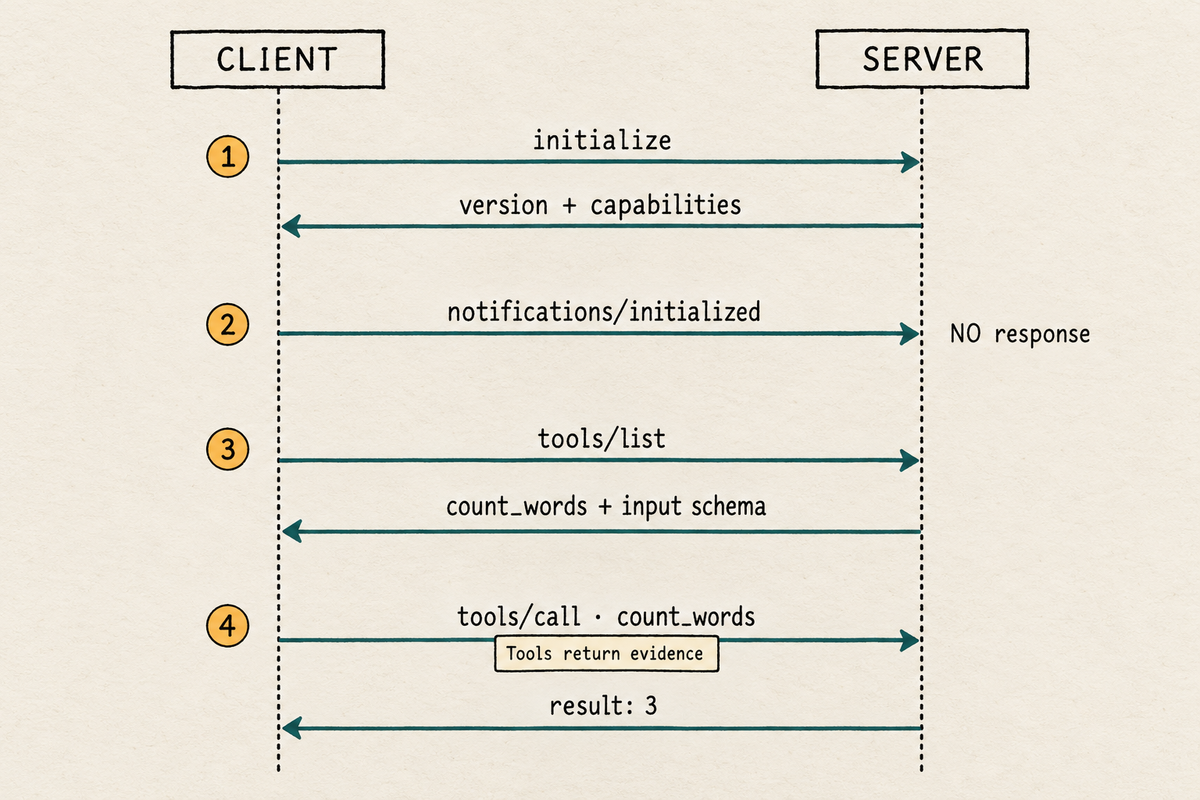Click 'count_words + input schema' text

click(x=606, y=506)
